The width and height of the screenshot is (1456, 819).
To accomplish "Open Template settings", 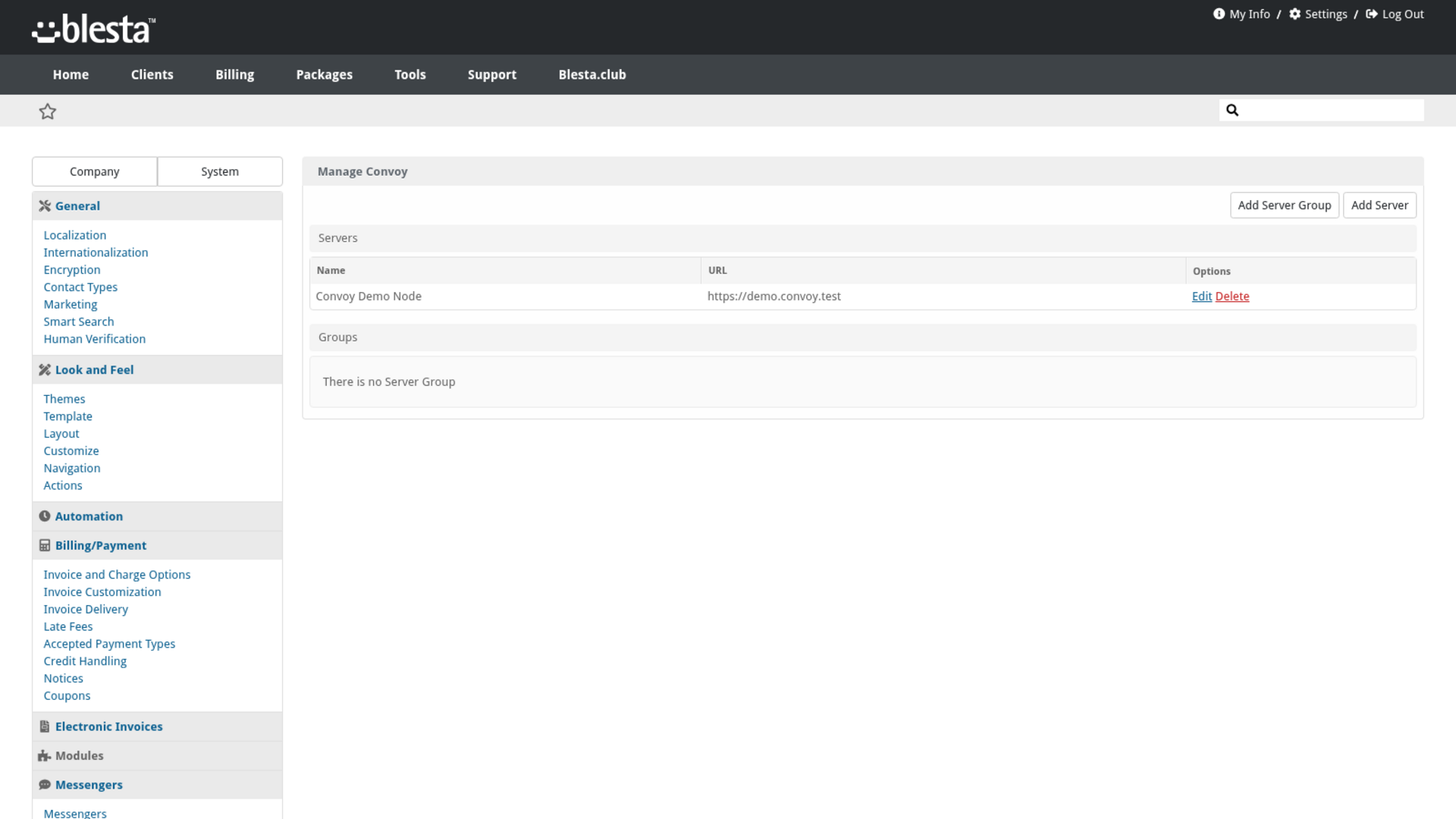I will [x=68, y=416].
